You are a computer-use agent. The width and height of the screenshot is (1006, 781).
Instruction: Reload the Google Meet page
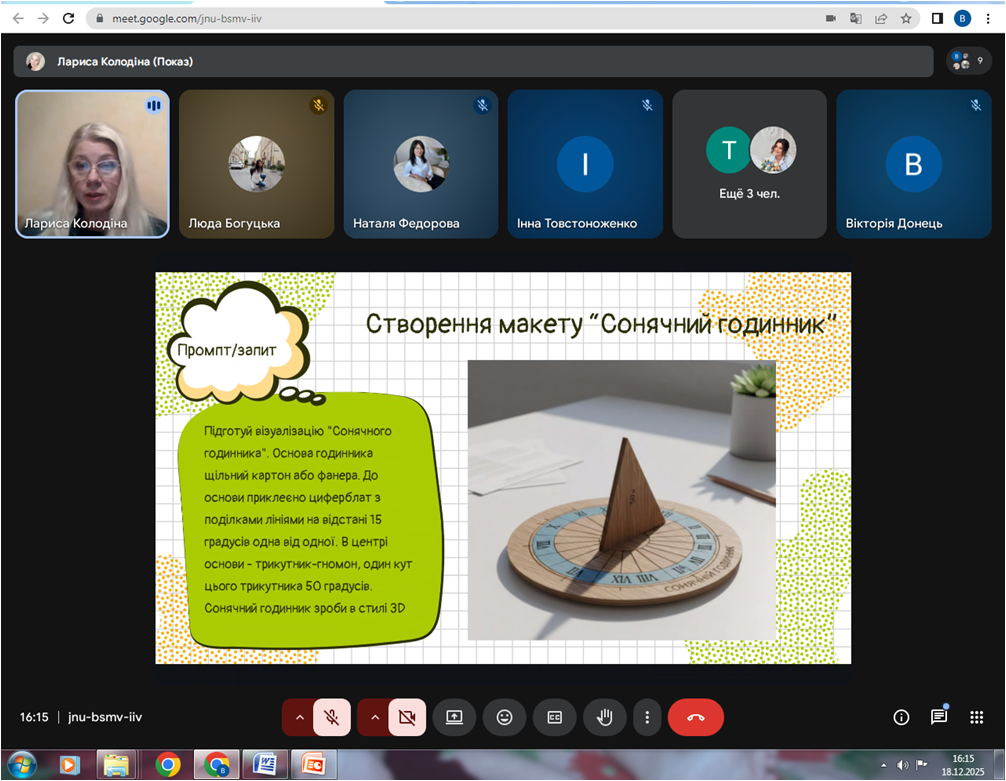click(68, 18)
